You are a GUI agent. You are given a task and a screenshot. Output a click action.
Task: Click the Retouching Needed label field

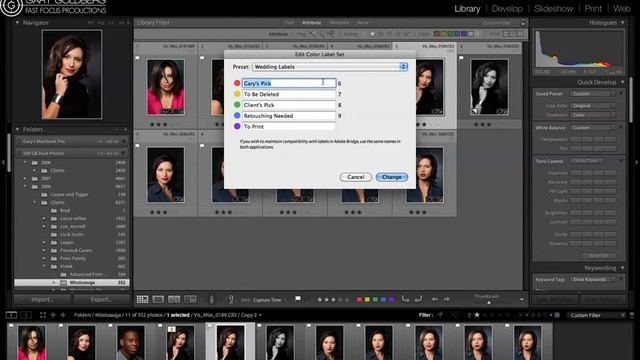[x=289, y=116]
